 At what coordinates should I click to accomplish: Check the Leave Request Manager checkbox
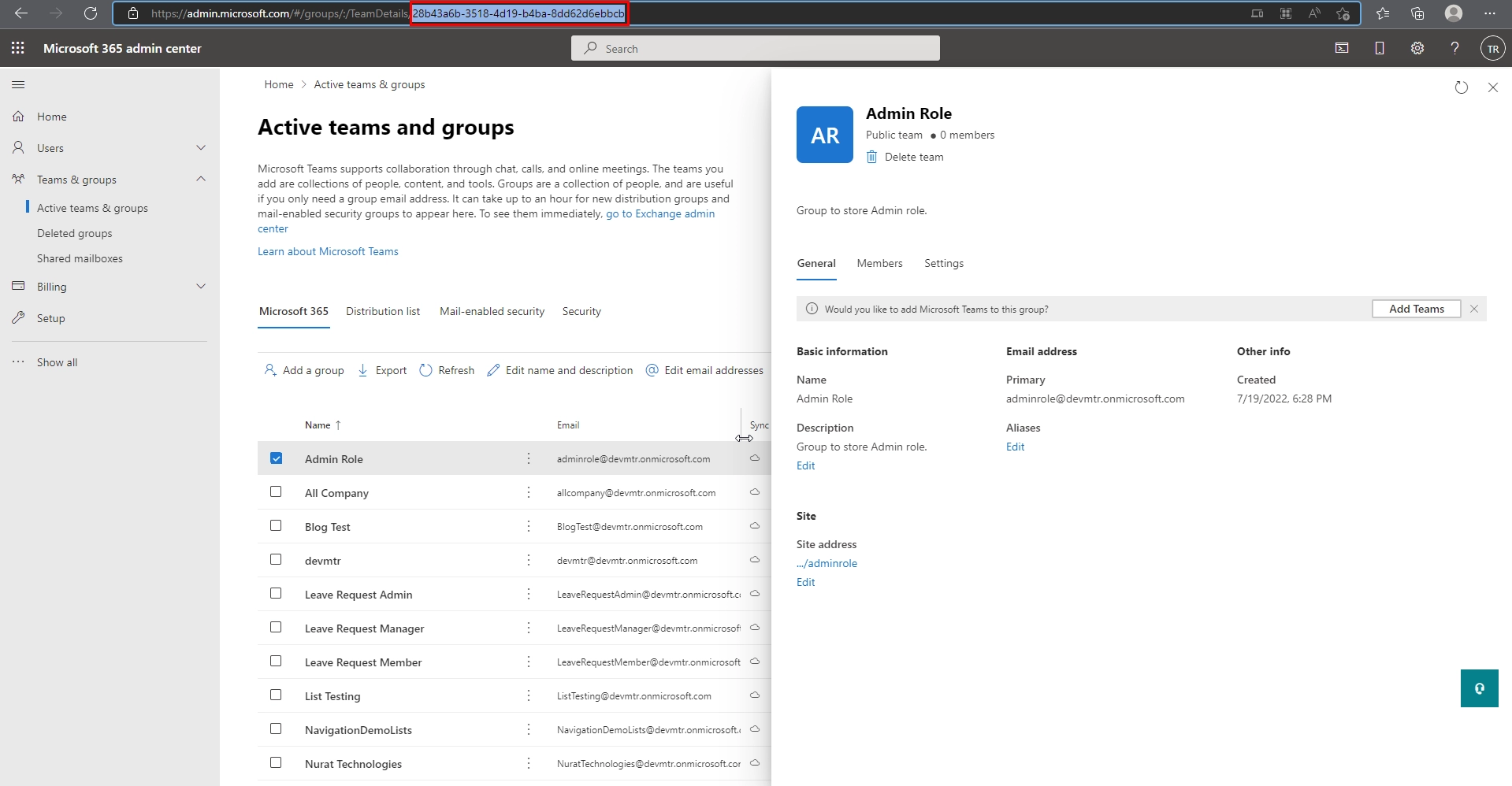tap(276, 627)
